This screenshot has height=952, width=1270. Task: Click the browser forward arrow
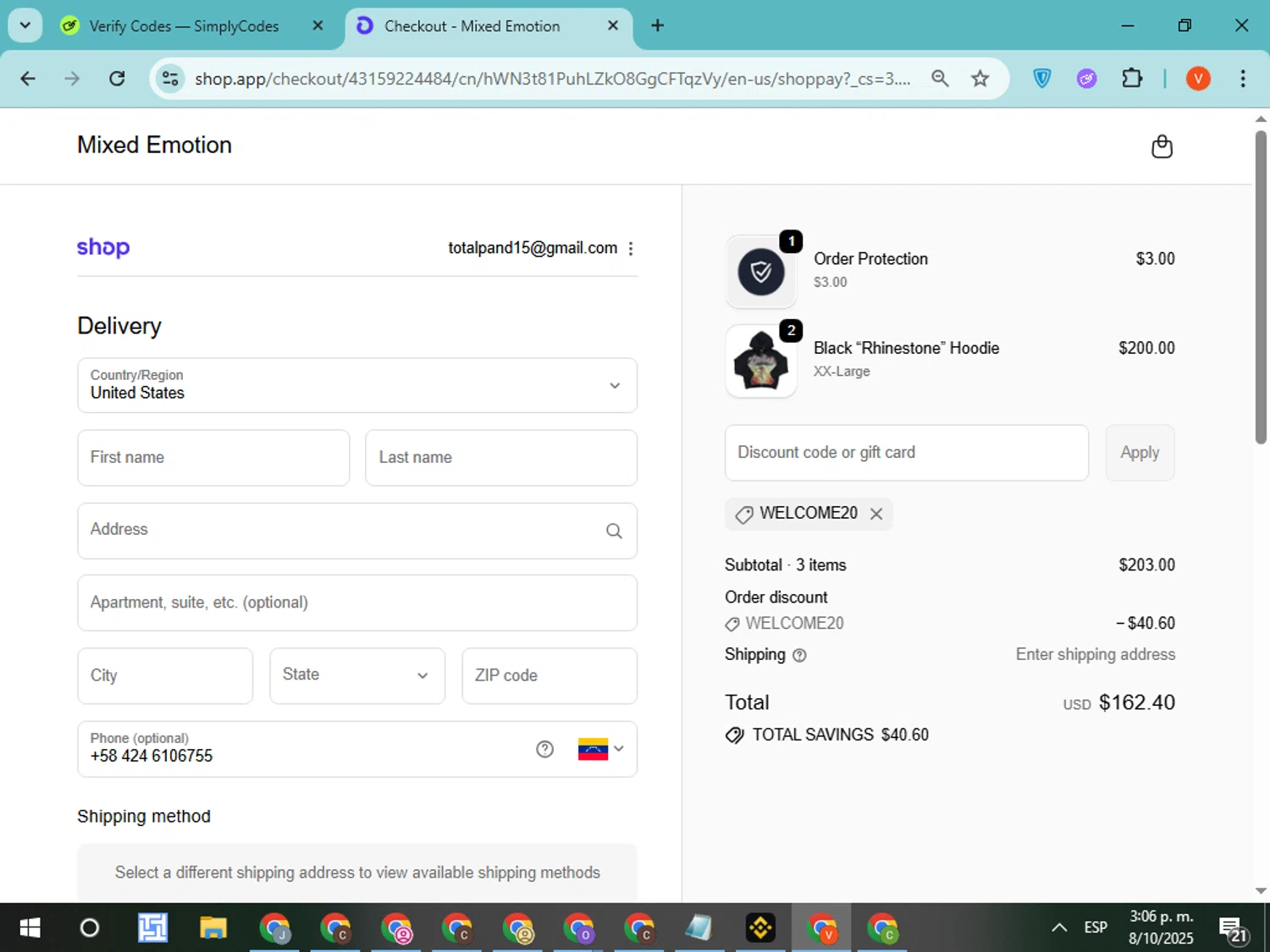(72, 79)
